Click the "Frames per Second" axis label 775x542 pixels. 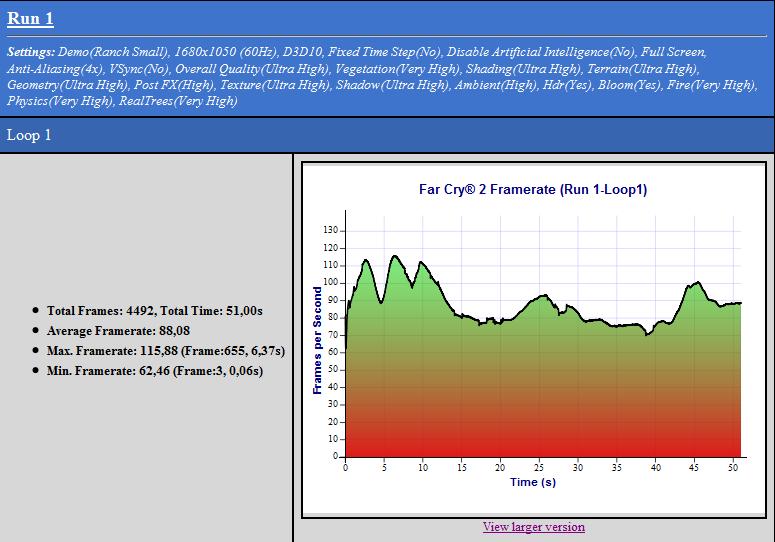(x=317, y=340)
